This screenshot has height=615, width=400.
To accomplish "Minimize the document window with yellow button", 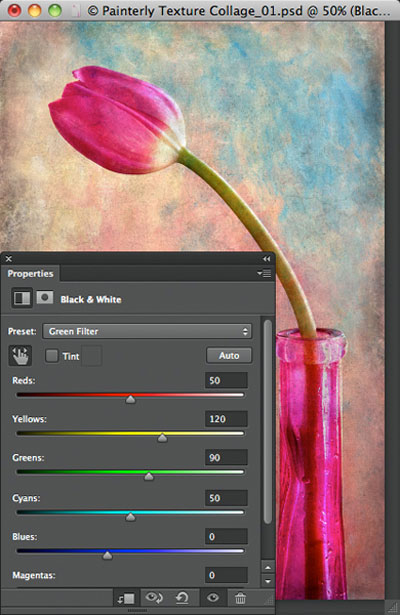I will click(x=35, y=11).
